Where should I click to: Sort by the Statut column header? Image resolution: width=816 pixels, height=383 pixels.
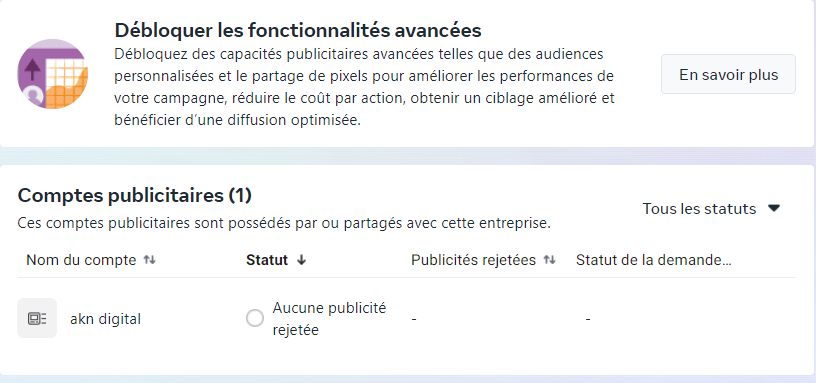coord(267,260)
